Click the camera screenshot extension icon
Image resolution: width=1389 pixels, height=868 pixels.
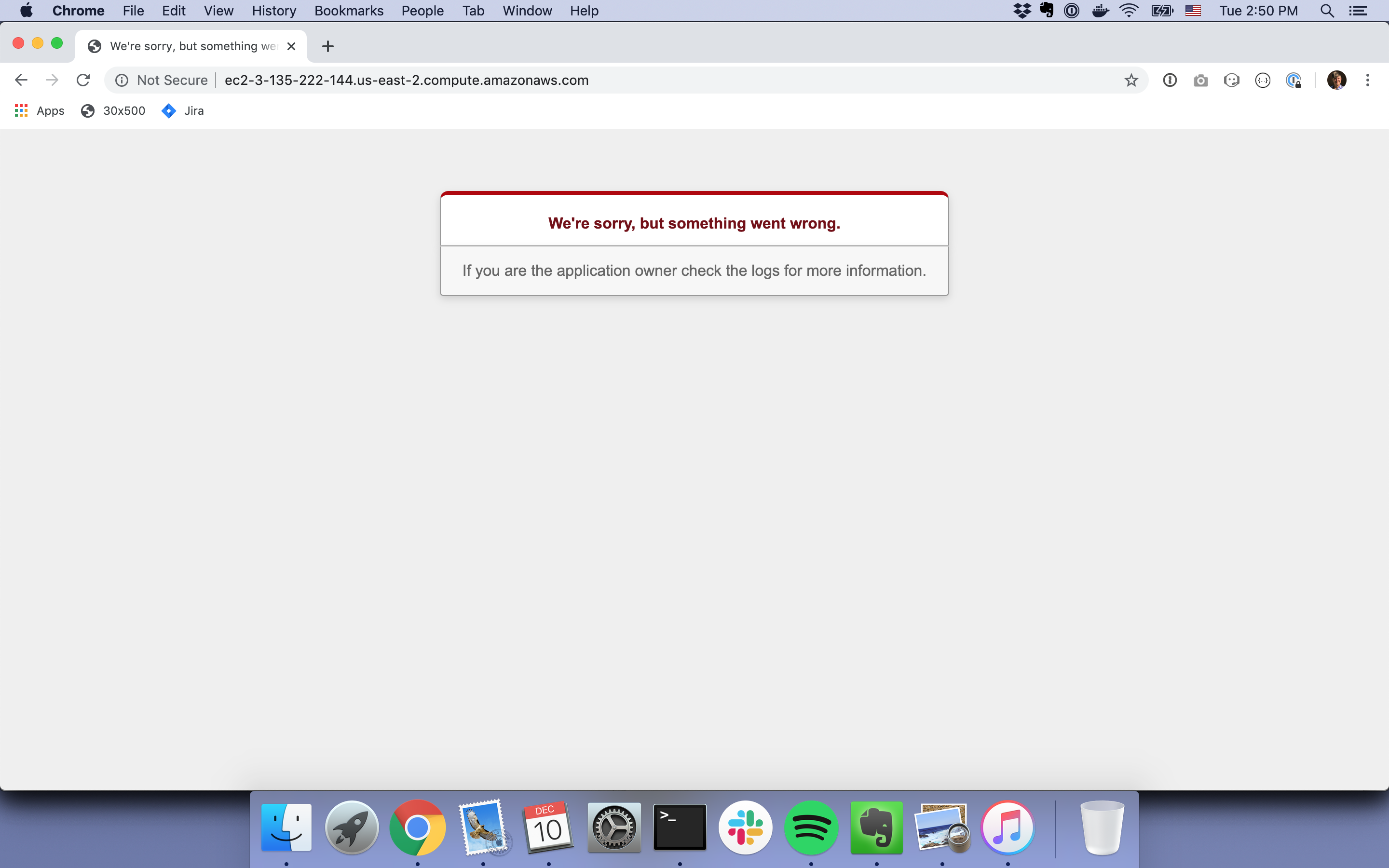1200,81
